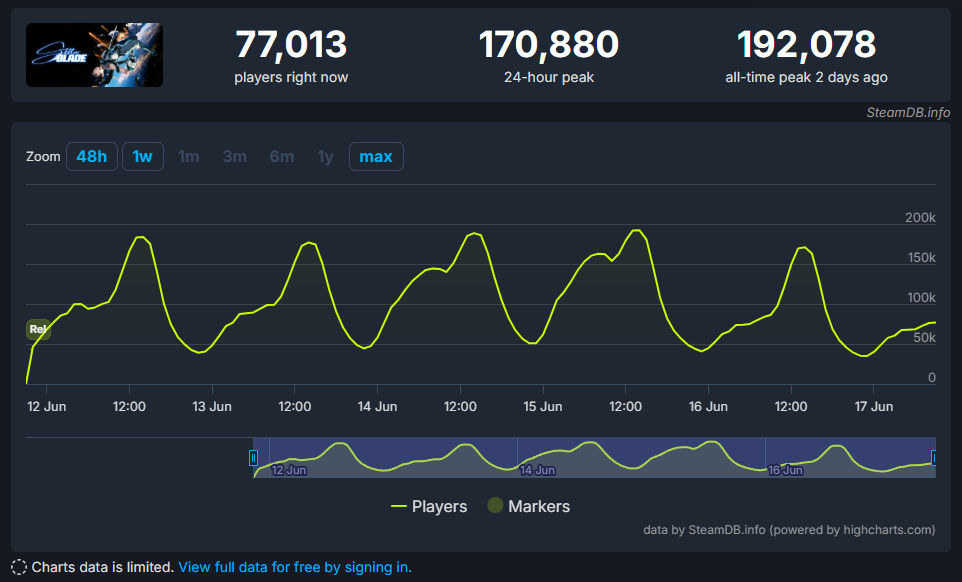Click the 150k y-axis label
Screen dimensions: 962x582
tap(922, 258)
